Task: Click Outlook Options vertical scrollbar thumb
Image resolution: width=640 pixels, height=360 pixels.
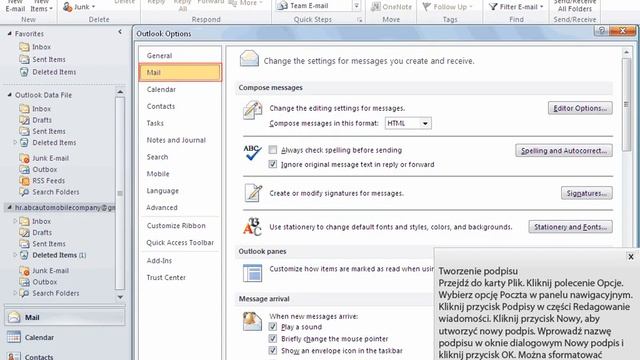Action: click(x=626, y=104)
